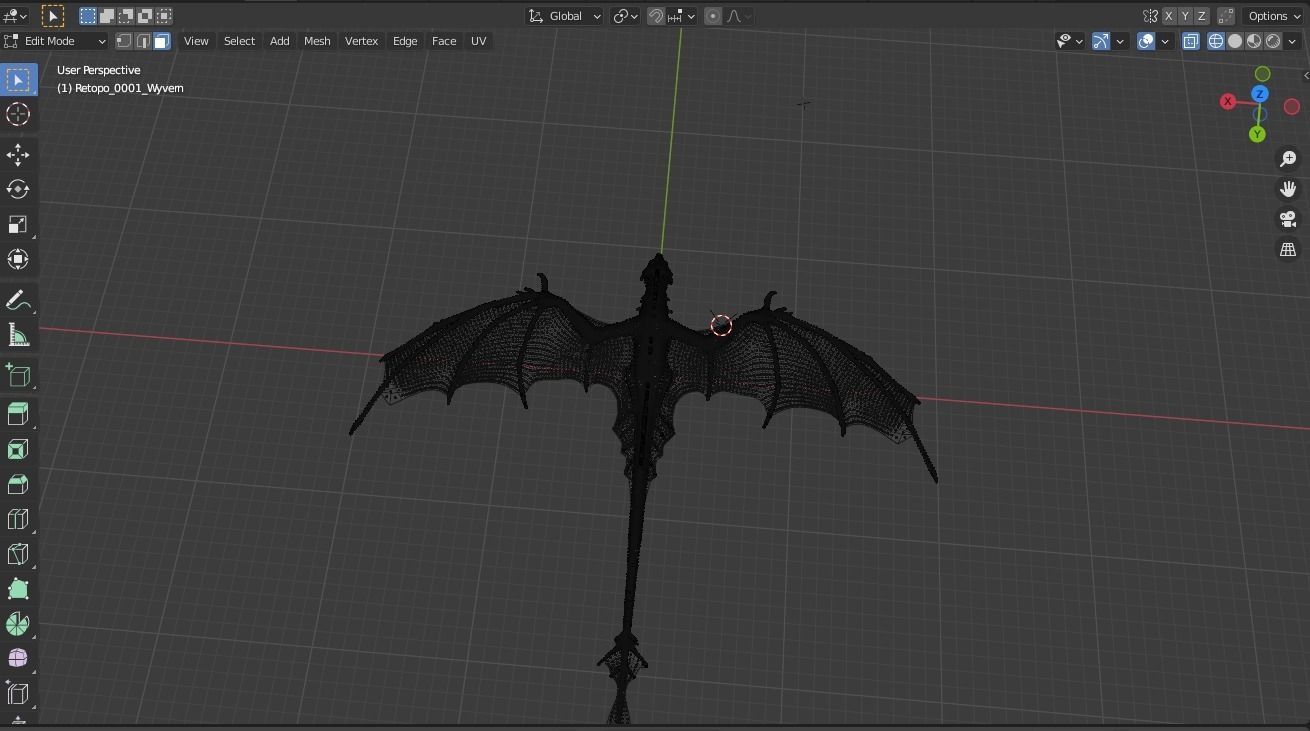1310x731 pixels.
Task: Toggle X-Ray mode
Action: (1191, 41)
